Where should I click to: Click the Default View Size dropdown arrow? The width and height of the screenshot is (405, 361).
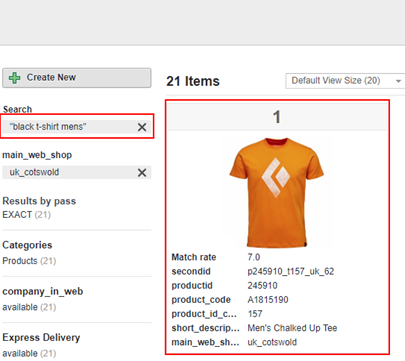pos(398,81)
